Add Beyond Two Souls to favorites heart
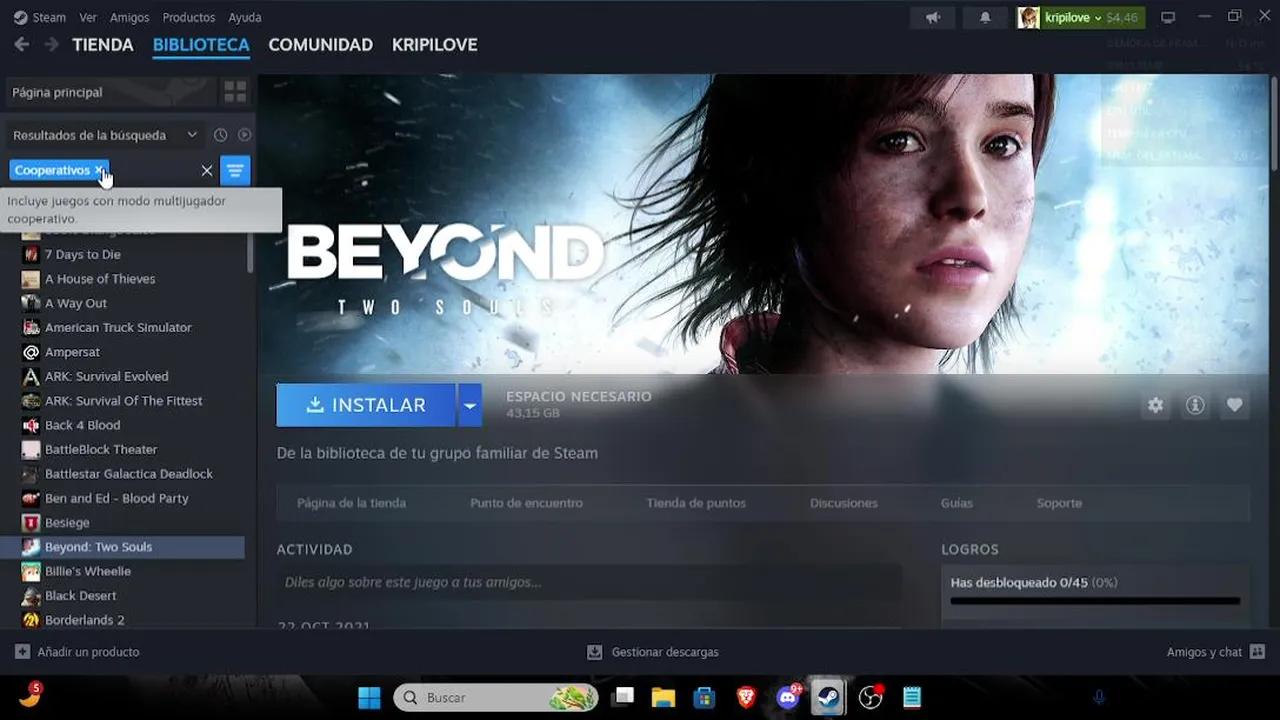Image resolution: width=1280 pixels, height=720 pixels. tap(1234, 405)
